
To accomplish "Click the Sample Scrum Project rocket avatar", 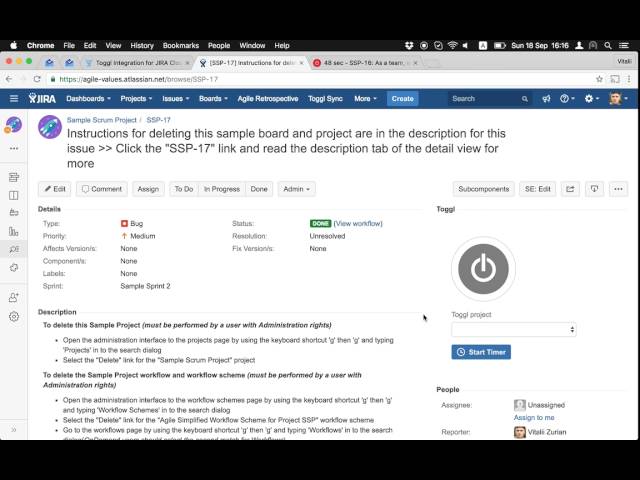I will [50, 127].
